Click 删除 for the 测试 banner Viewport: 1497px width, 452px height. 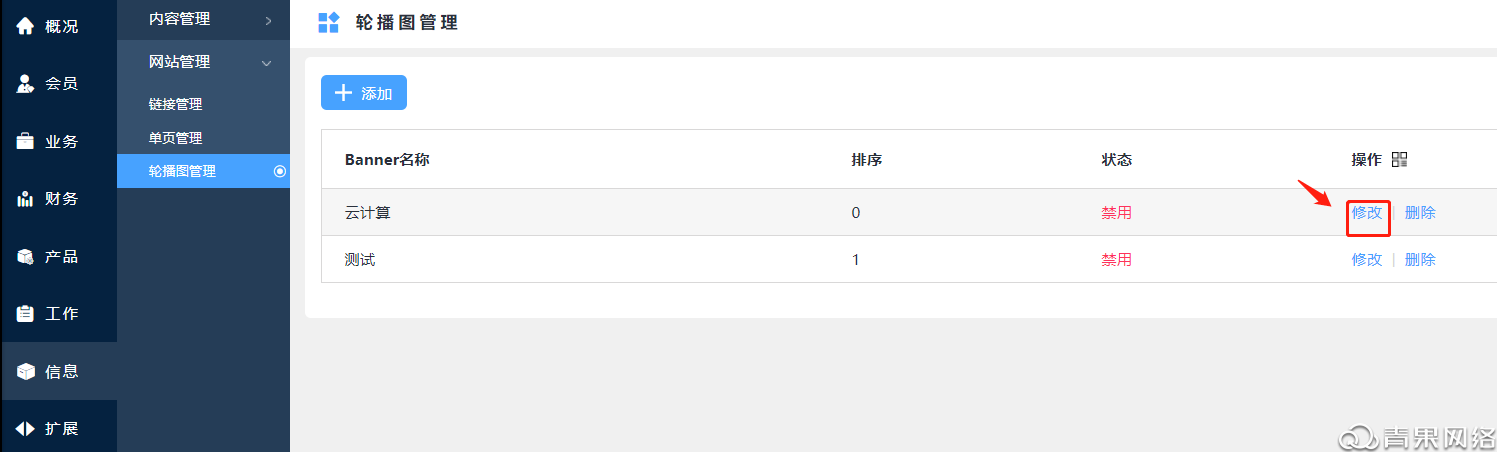(1420, 259)
